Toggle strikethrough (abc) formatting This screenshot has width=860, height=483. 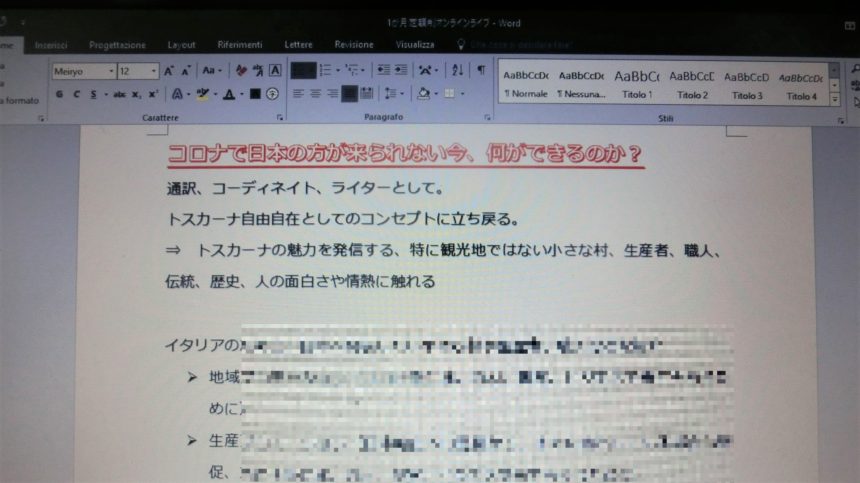(x=120, y=94)
